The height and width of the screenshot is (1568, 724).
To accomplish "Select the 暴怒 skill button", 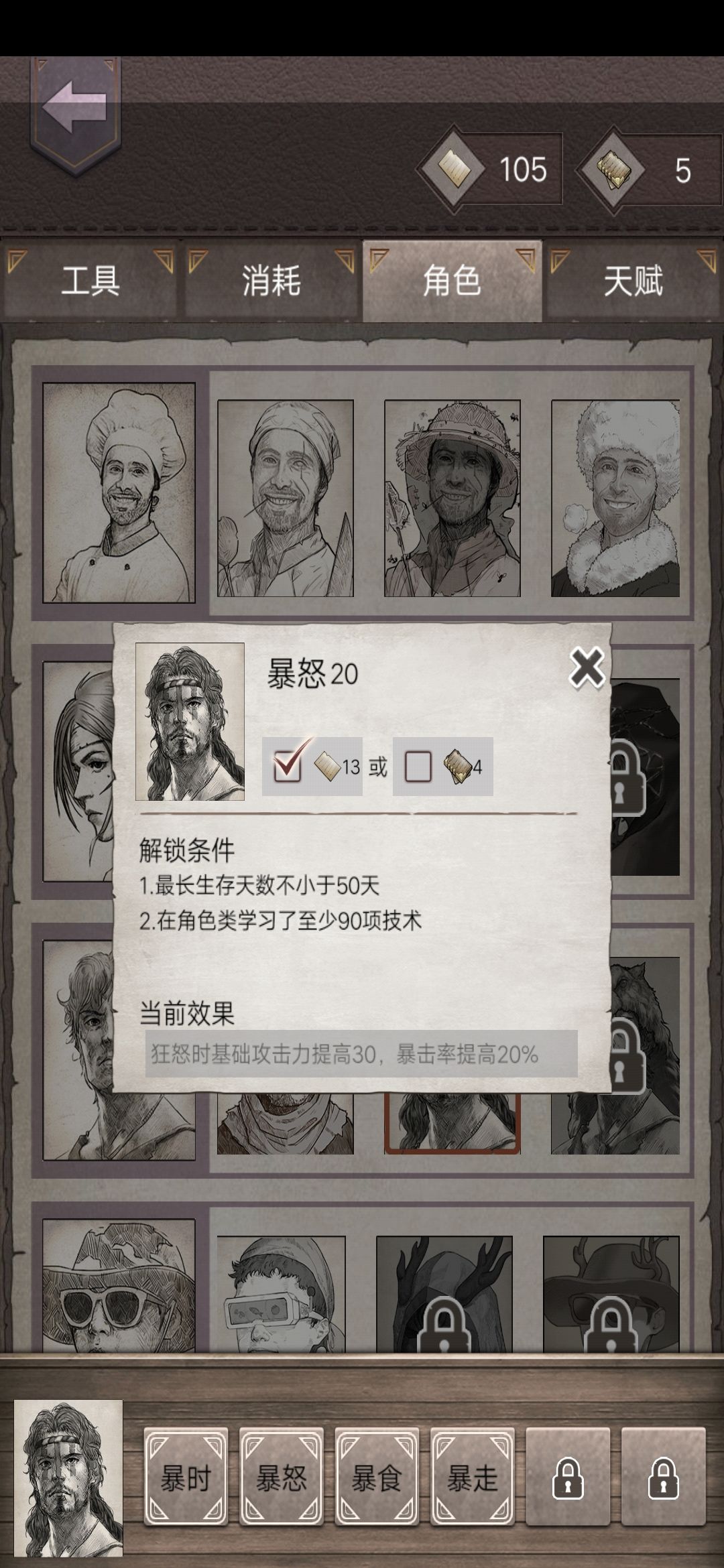I will tap(282, 1478).
